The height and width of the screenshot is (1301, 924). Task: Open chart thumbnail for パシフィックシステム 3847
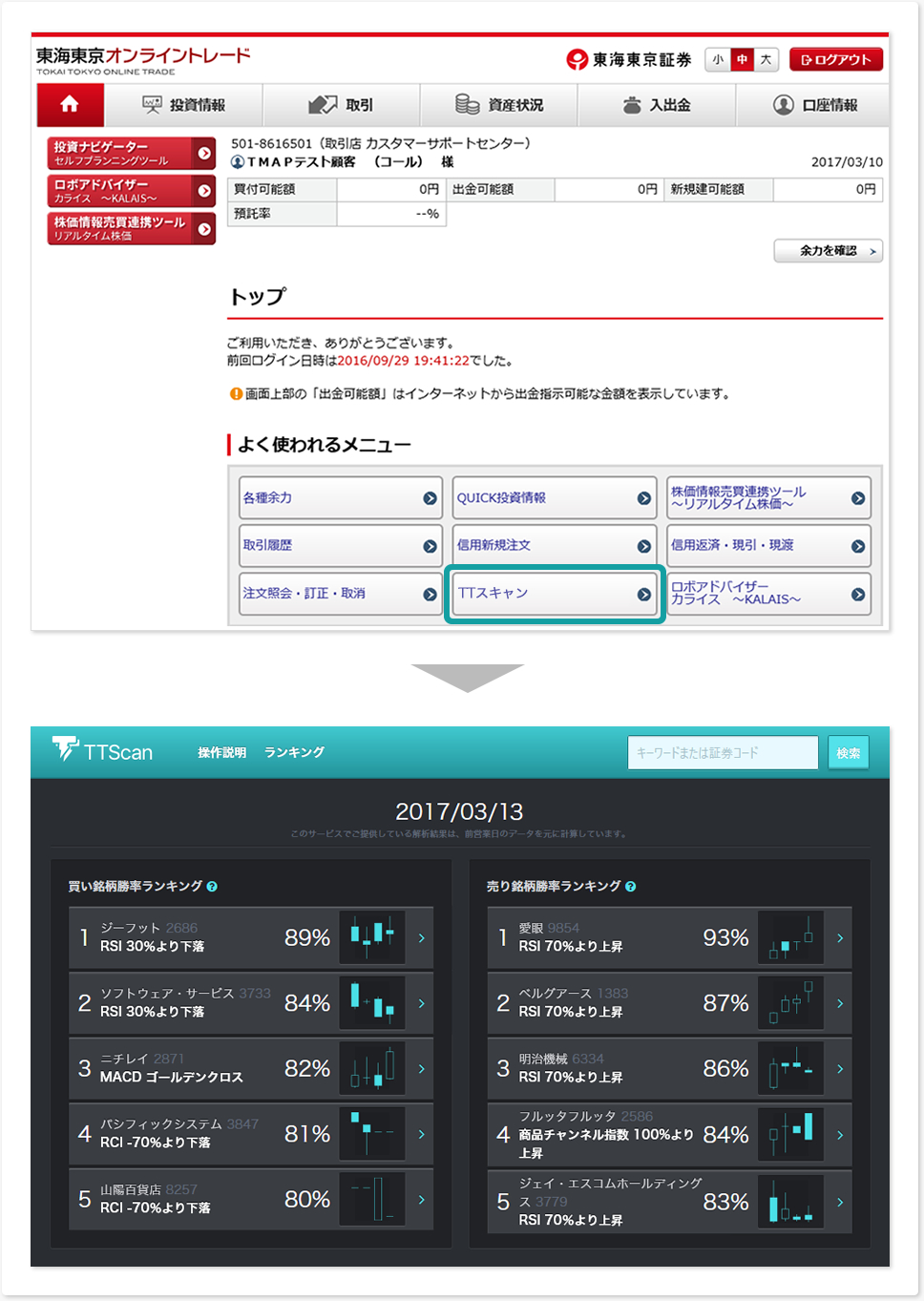click(372, 1134)
